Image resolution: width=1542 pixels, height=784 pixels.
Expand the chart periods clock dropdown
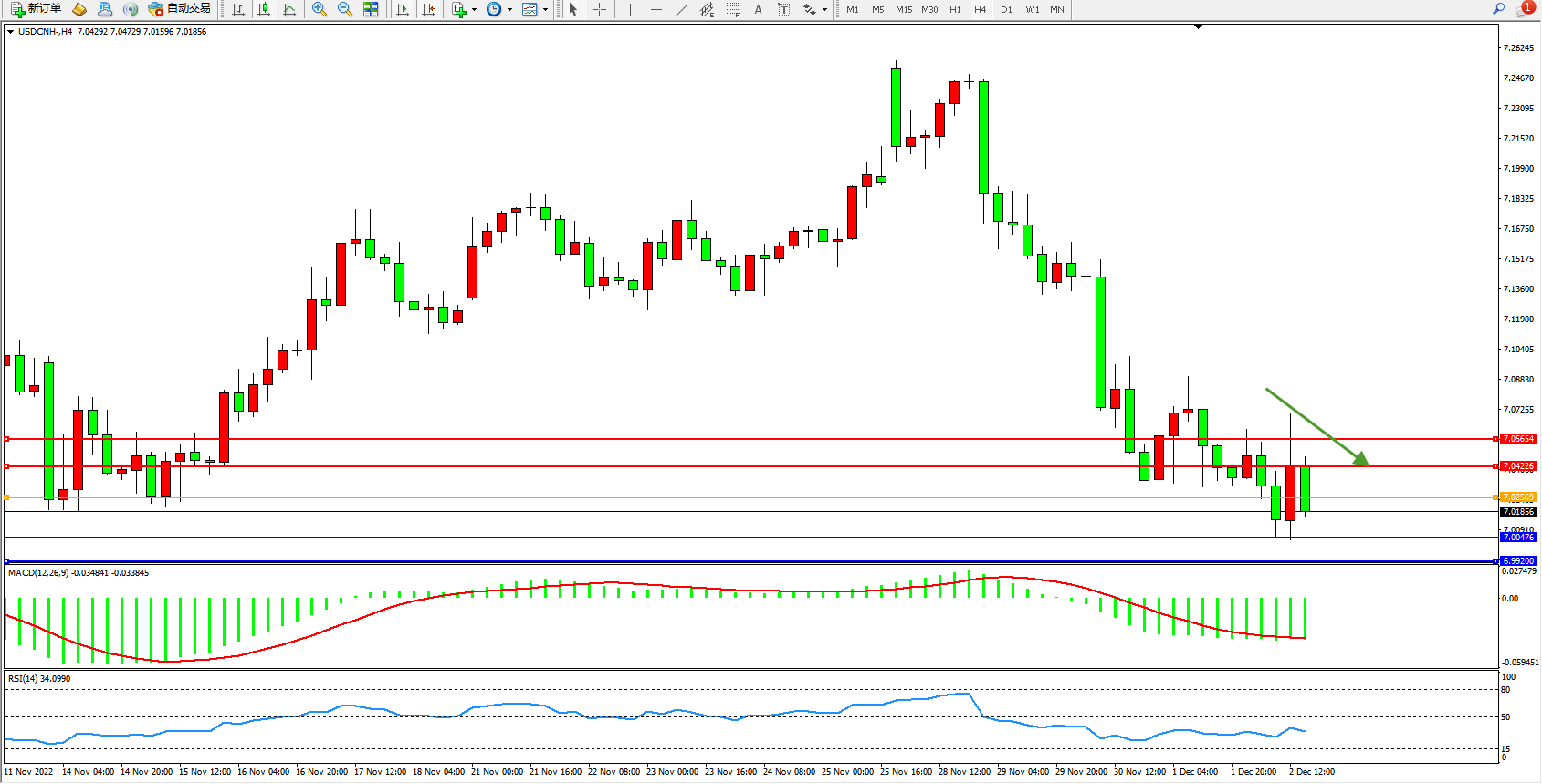tap(509, 9)
